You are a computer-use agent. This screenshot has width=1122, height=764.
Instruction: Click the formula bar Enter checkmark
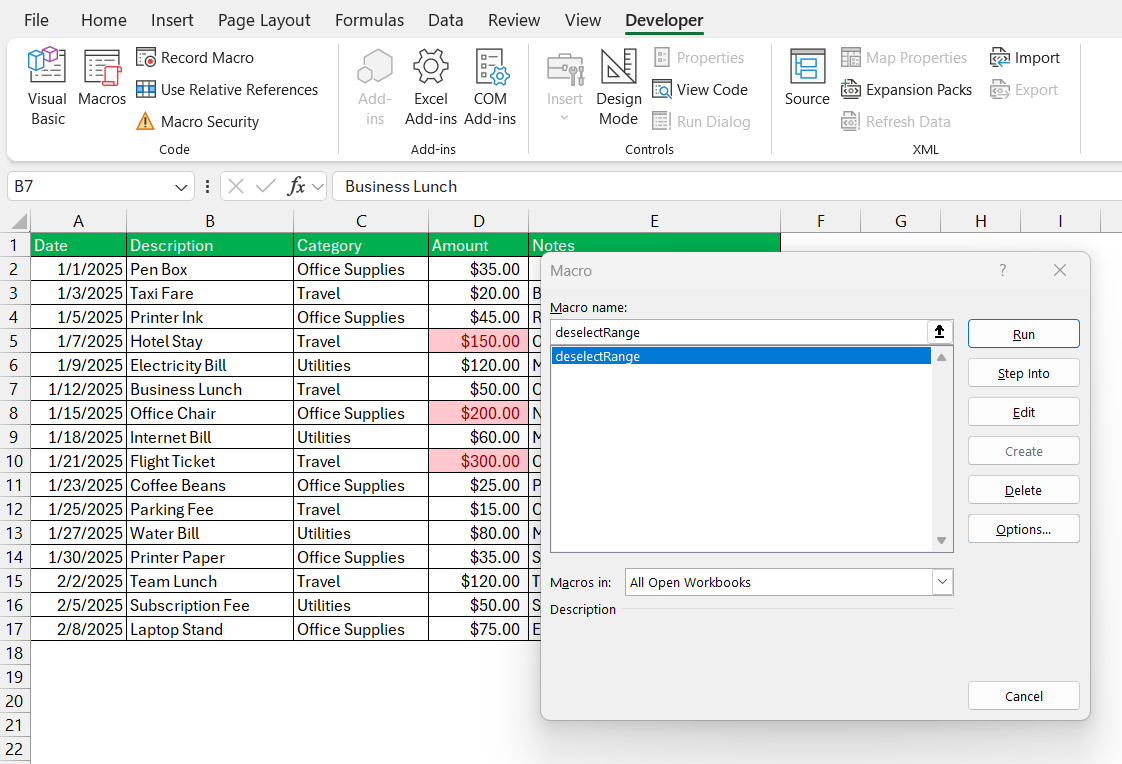point(265,187)
